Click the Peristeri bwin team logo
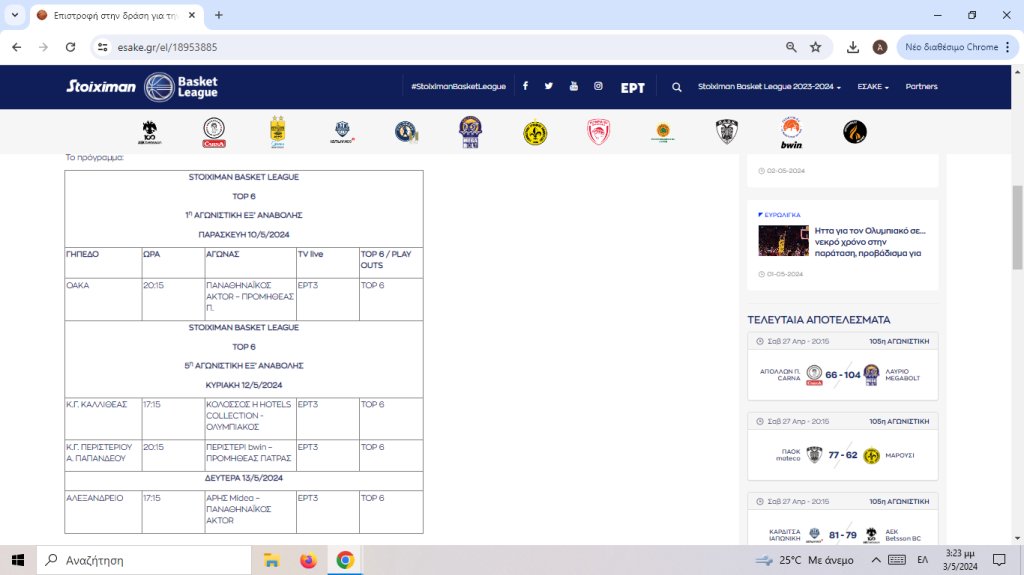This screenshot has height=575, width=1024. pos(791,132)
